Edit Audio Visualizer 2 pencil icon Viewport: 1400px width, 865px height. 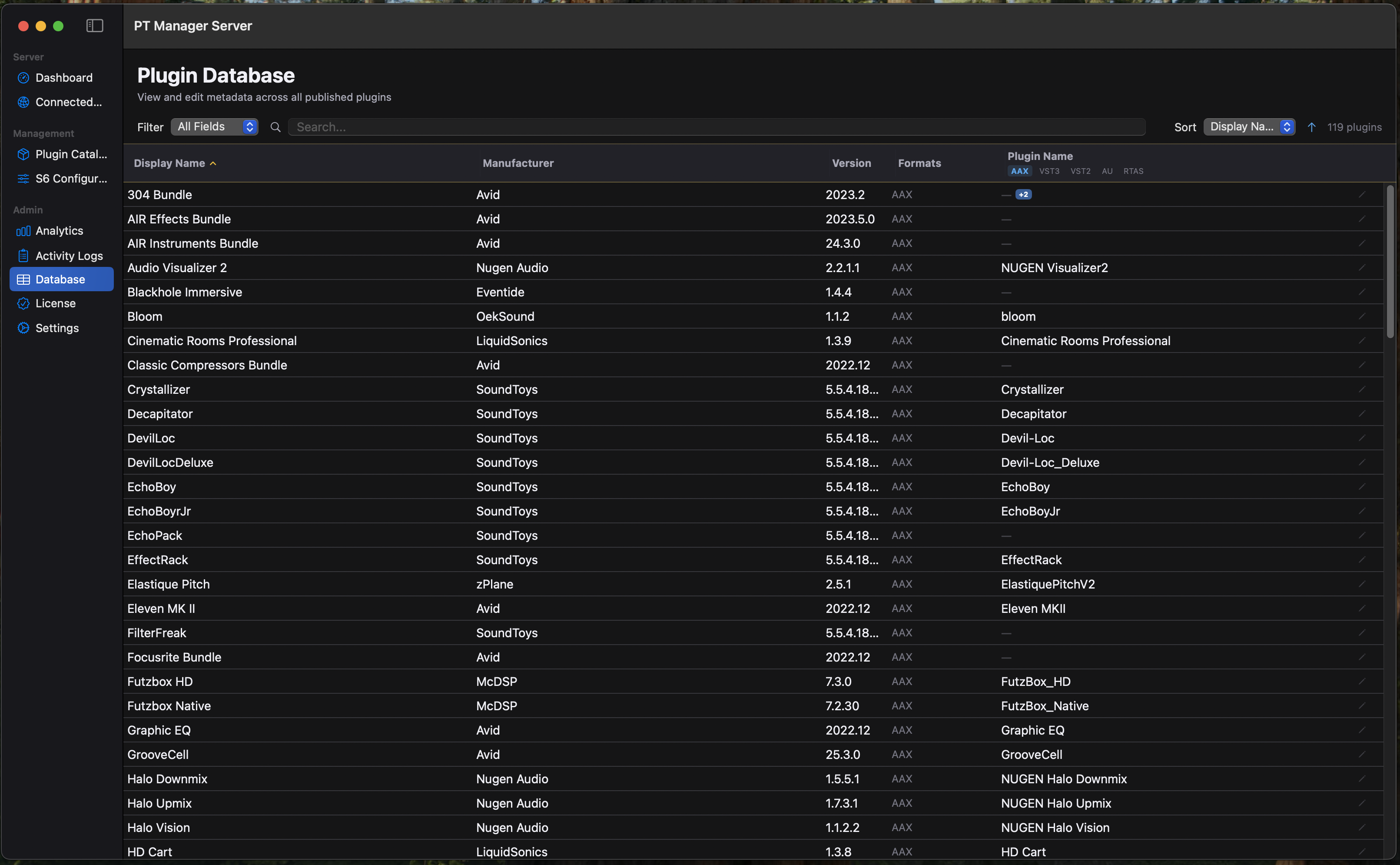point(1362,268)
